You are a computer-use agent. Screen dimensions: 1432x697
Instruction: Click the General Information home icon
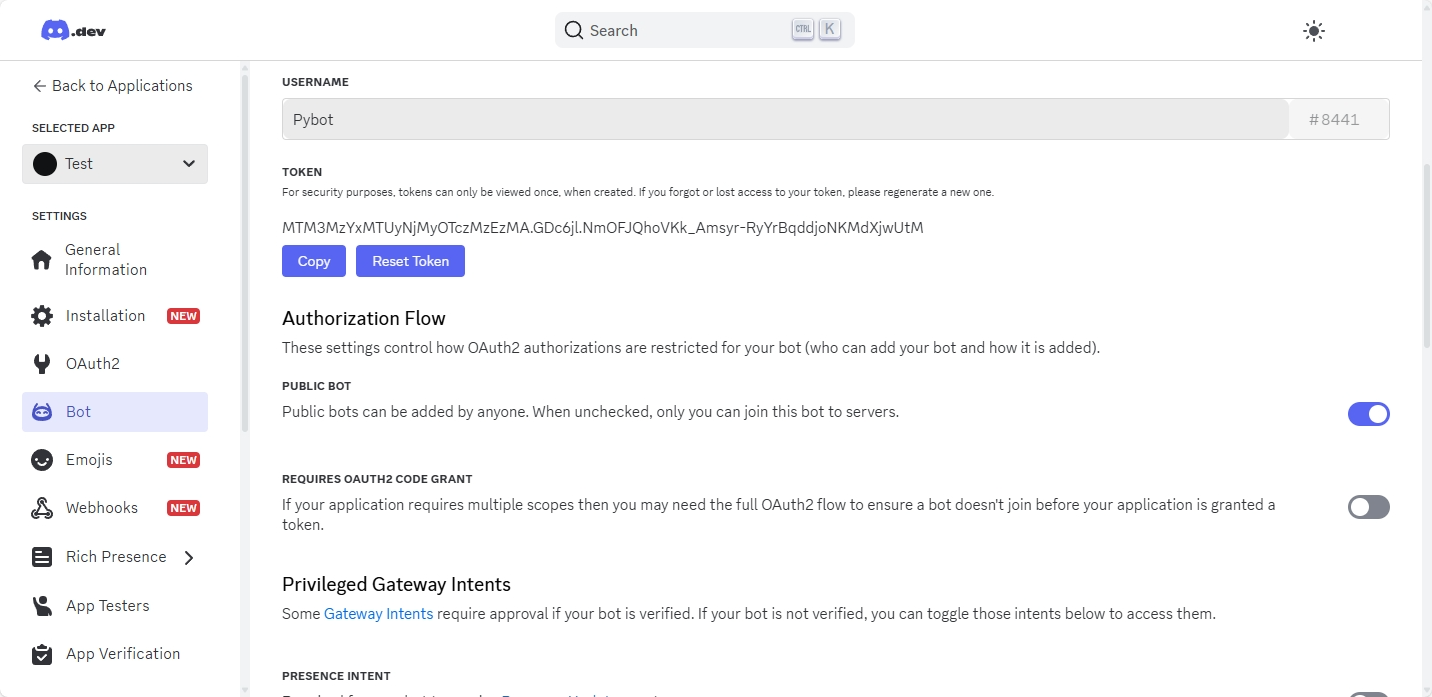pos(42,260)
